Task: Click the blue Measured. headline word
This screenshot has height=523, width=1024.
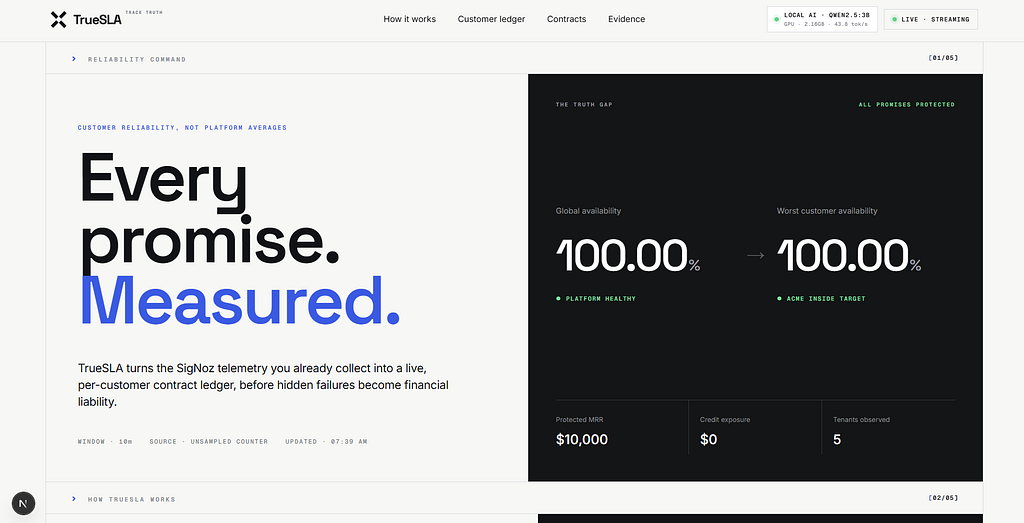Action: [x=240, y=301]
